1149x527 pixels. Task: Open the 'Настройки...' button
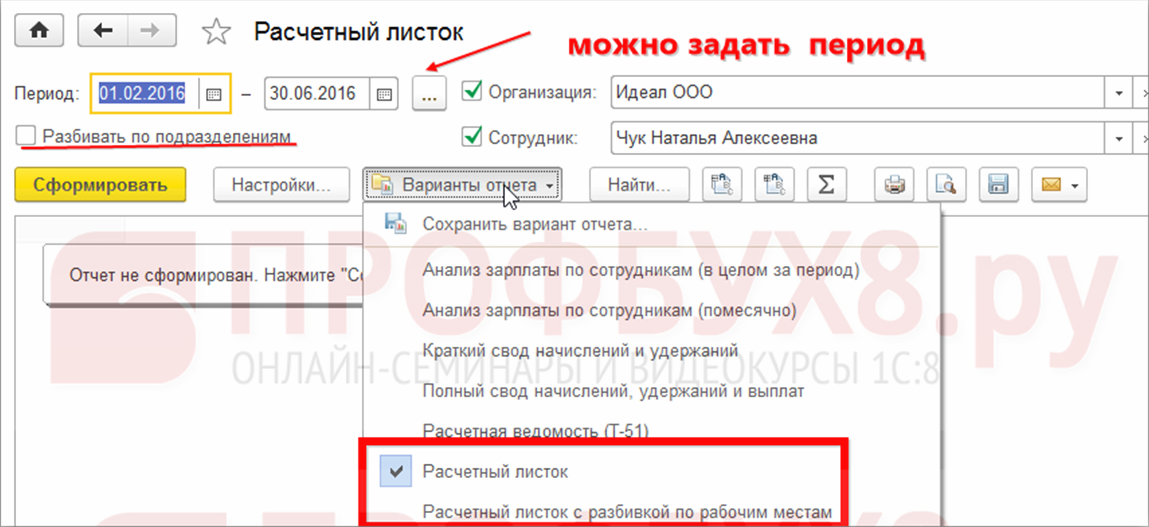[x=281, y=185]
